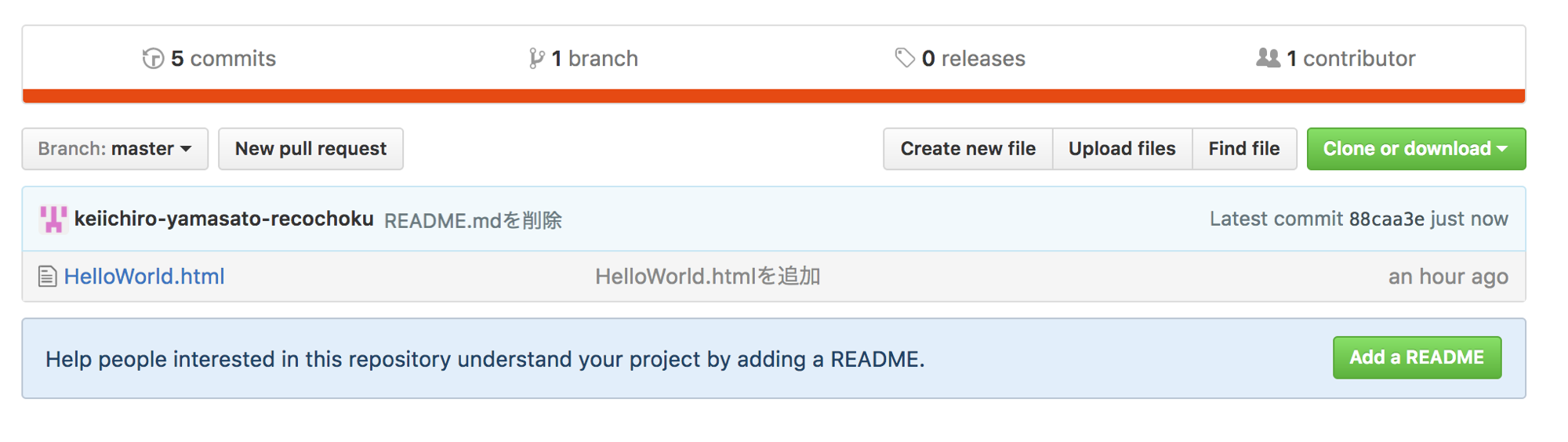Open the latest commit hash 88caa3e

[x=1386, y=219]
